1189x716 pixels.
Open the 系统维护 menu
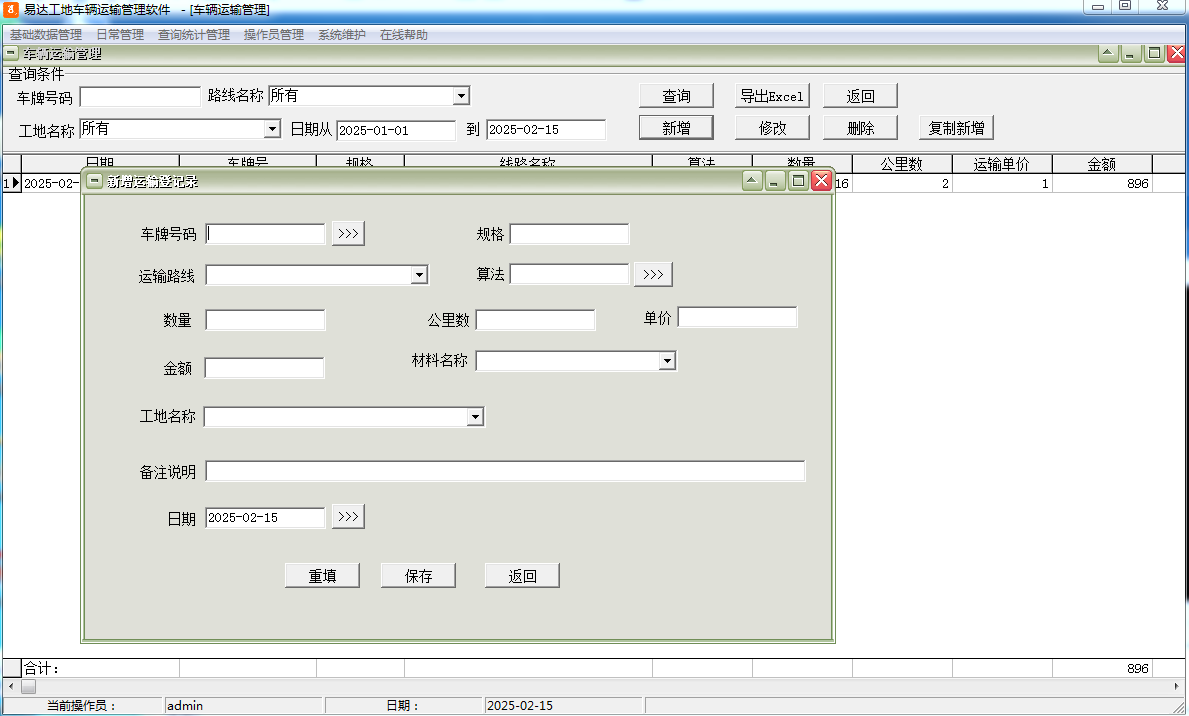337,33
